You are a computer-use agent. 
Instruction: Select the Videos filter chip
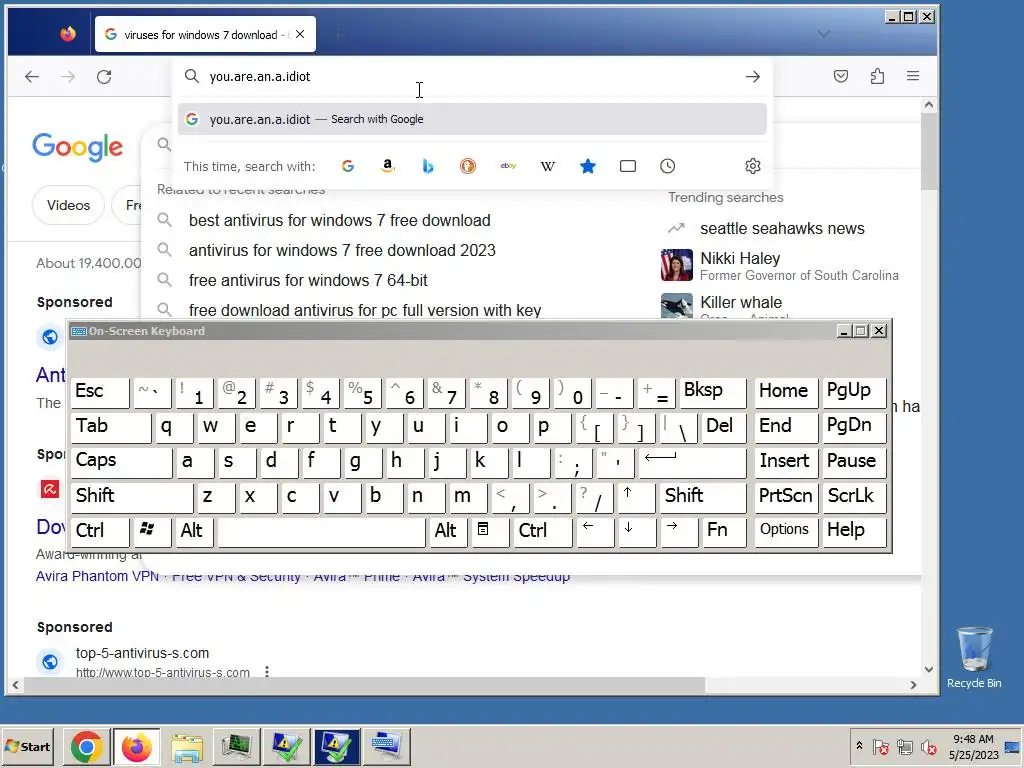68,205
